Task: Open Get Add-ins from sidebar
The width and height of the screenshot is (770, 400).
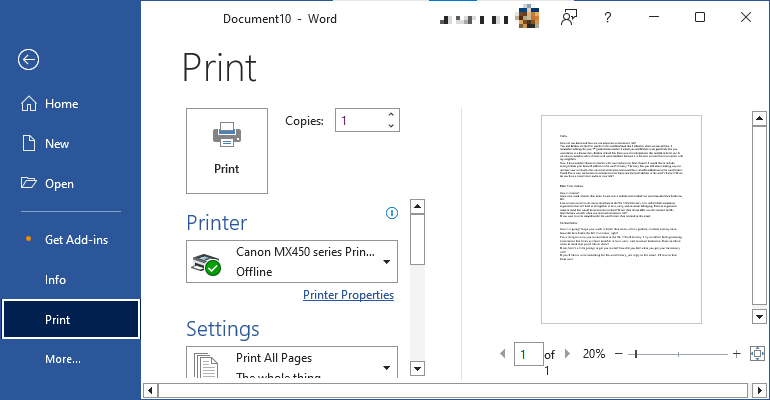Action: (x=77, y=240)
